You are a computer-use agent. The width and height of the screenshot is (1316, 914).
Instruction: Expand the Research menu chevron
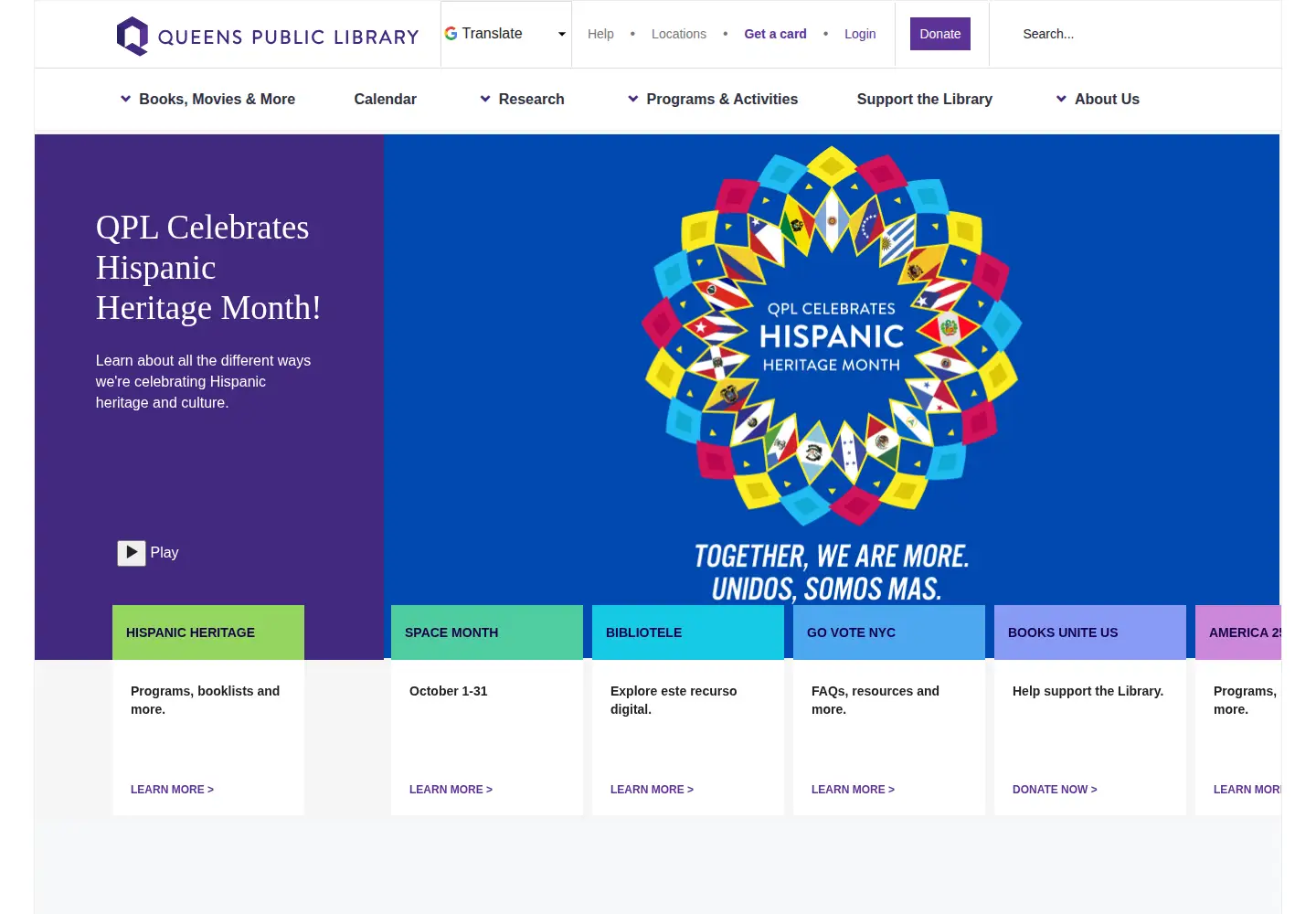[485, 99]
